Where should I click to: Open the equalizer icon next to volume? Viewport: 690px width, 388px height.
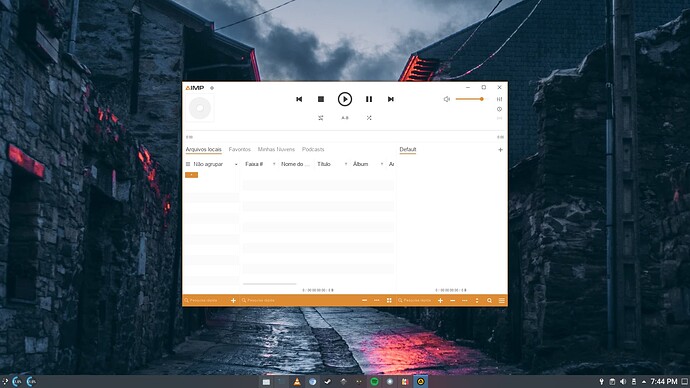(499, 99)
